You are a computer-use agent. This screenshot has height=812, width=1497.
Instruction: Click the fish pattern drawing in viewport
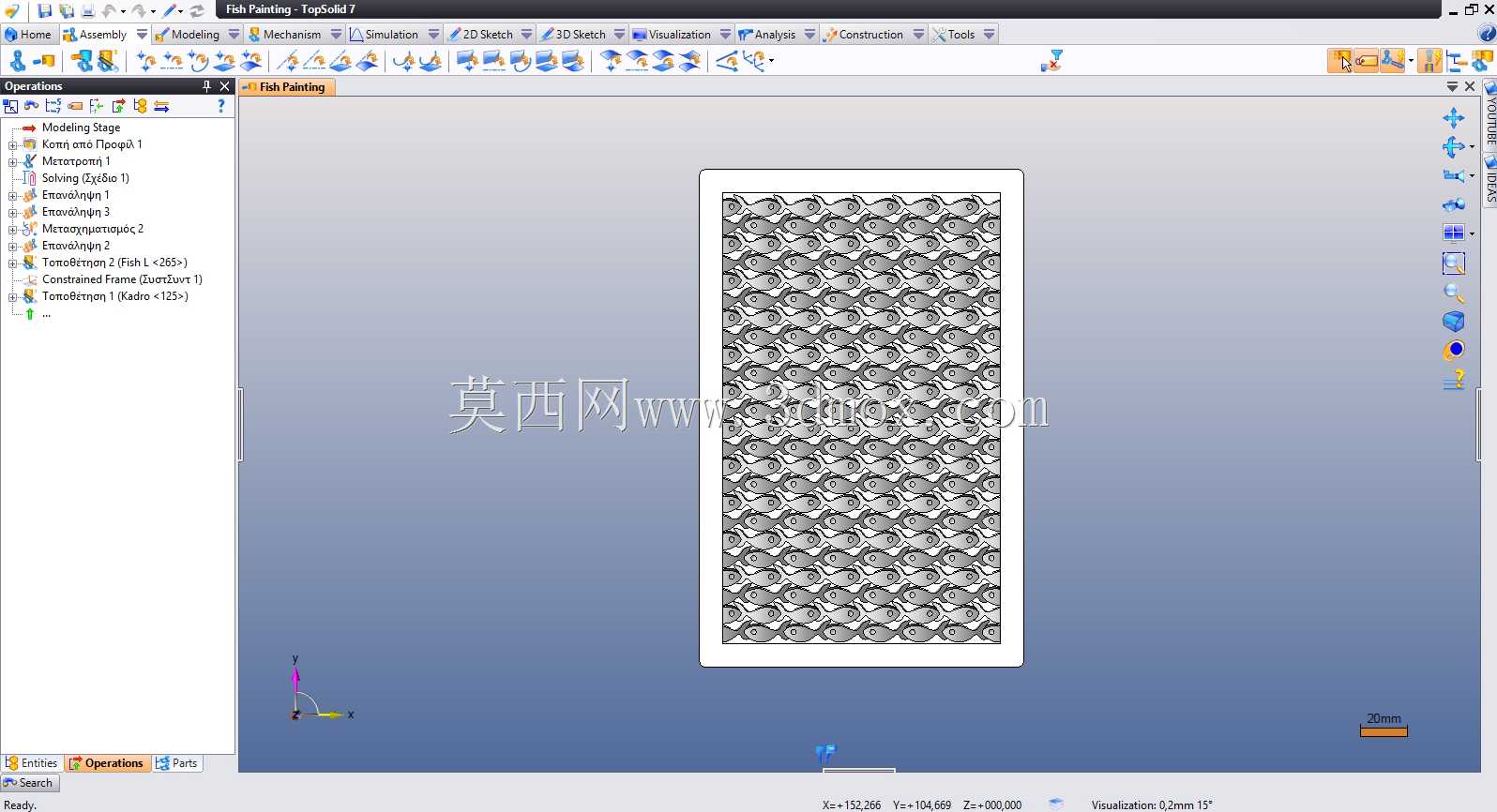click(861, 418)
